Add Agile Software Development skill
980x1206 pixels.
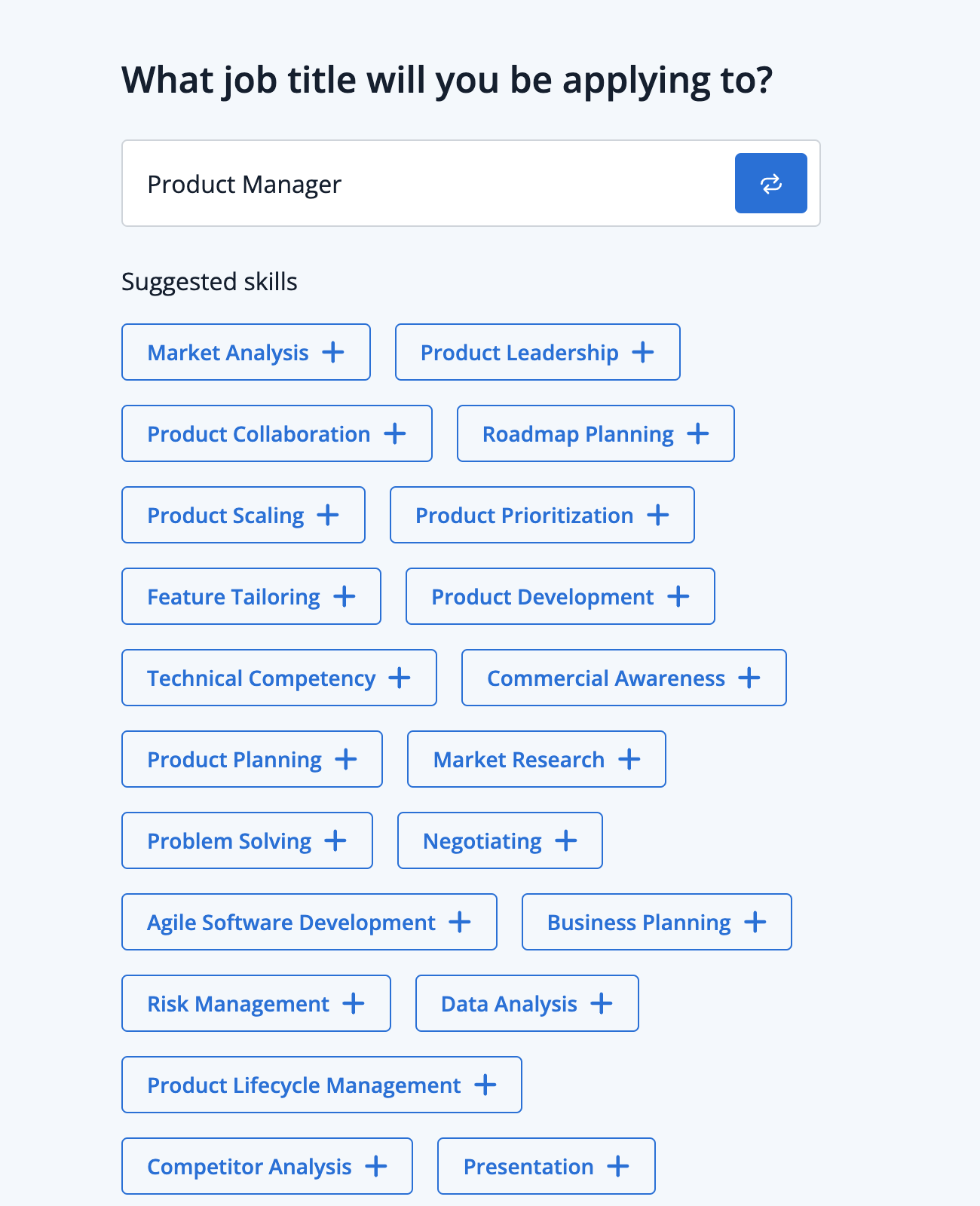pos(309,922)
